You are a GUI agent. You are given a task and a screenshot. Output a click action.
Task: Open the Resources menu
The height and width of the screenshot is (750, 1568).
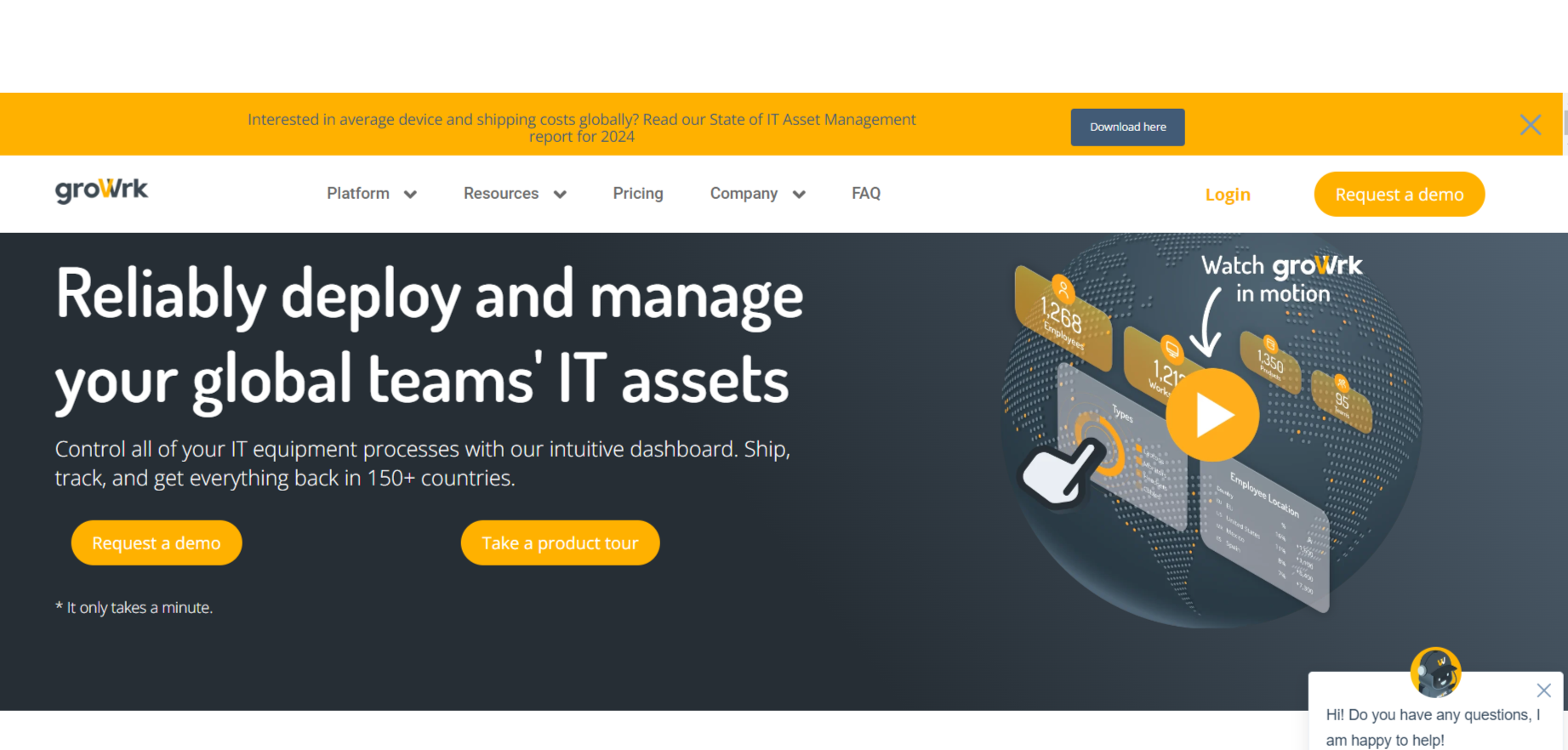point(500,193)
